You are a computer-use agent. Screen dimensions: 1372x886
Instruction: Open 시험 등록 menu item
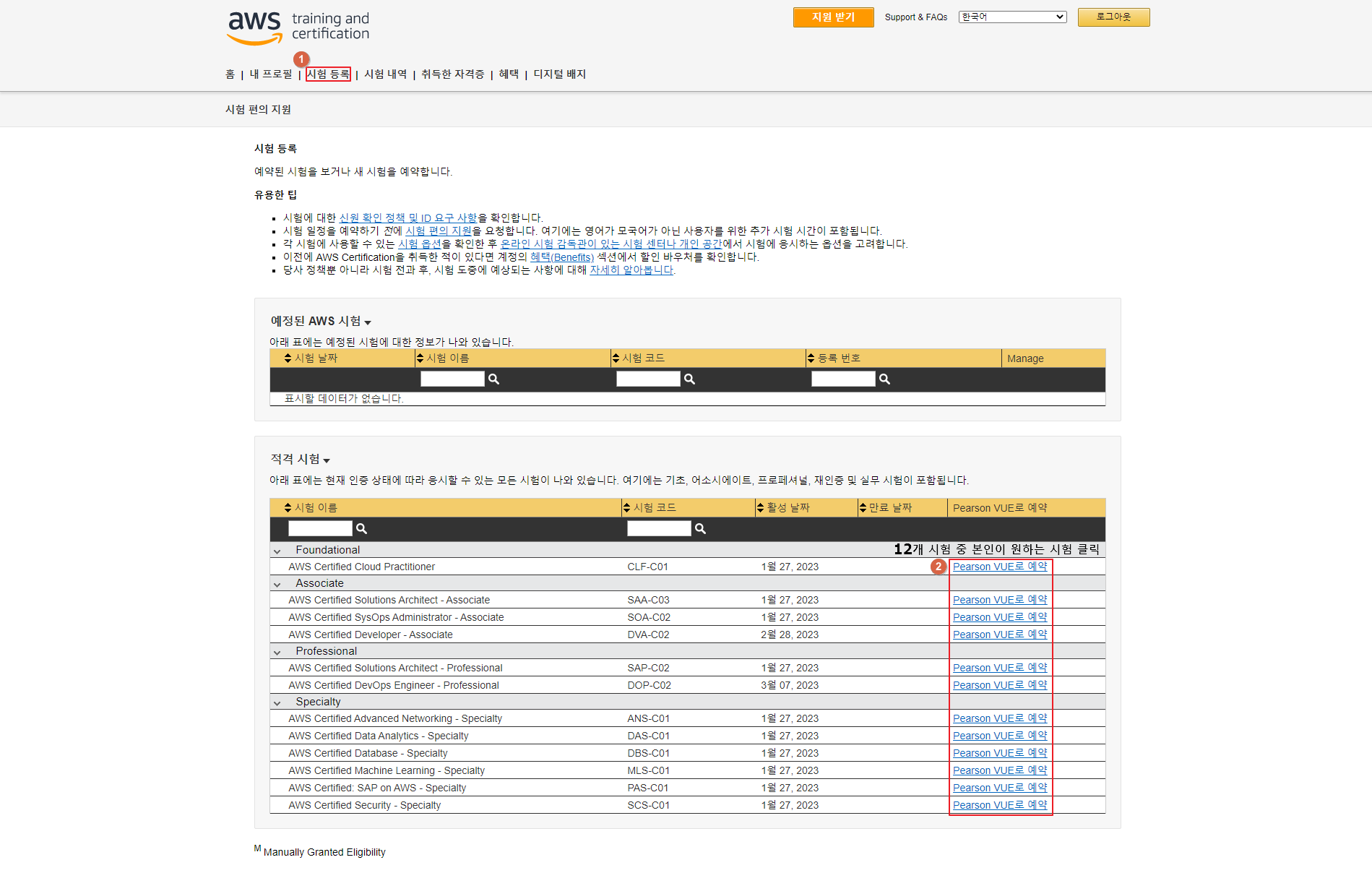coord(328,74)
